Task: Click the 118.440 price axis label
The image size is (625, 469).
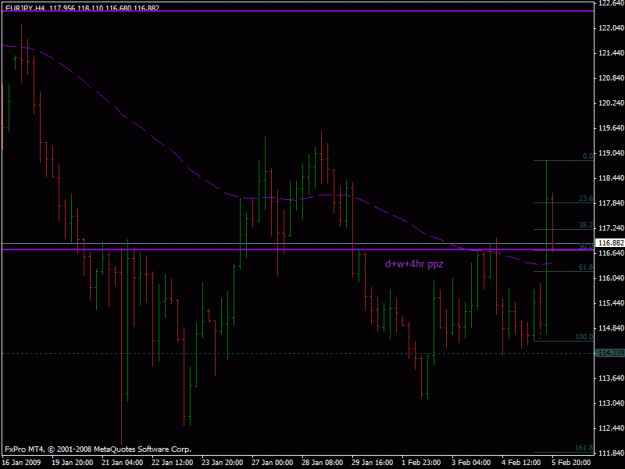Action: tap(611, 178)
